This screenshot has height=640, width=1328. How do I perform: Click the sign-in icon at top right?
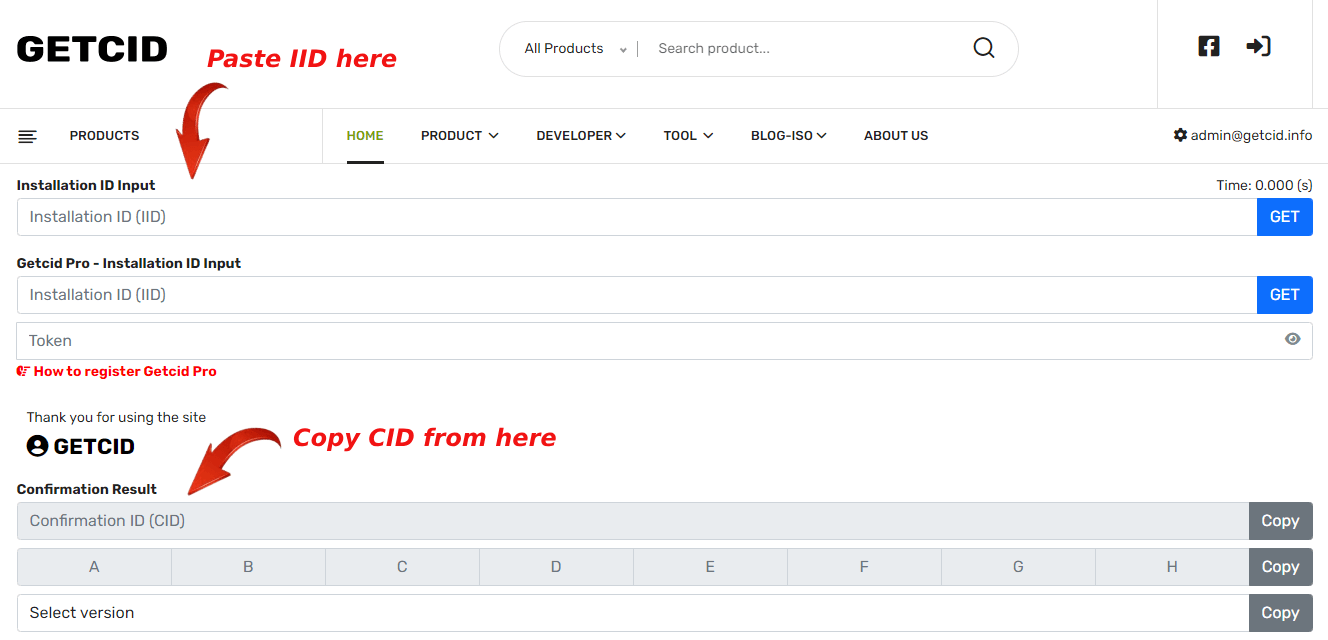click(1259, 46)
